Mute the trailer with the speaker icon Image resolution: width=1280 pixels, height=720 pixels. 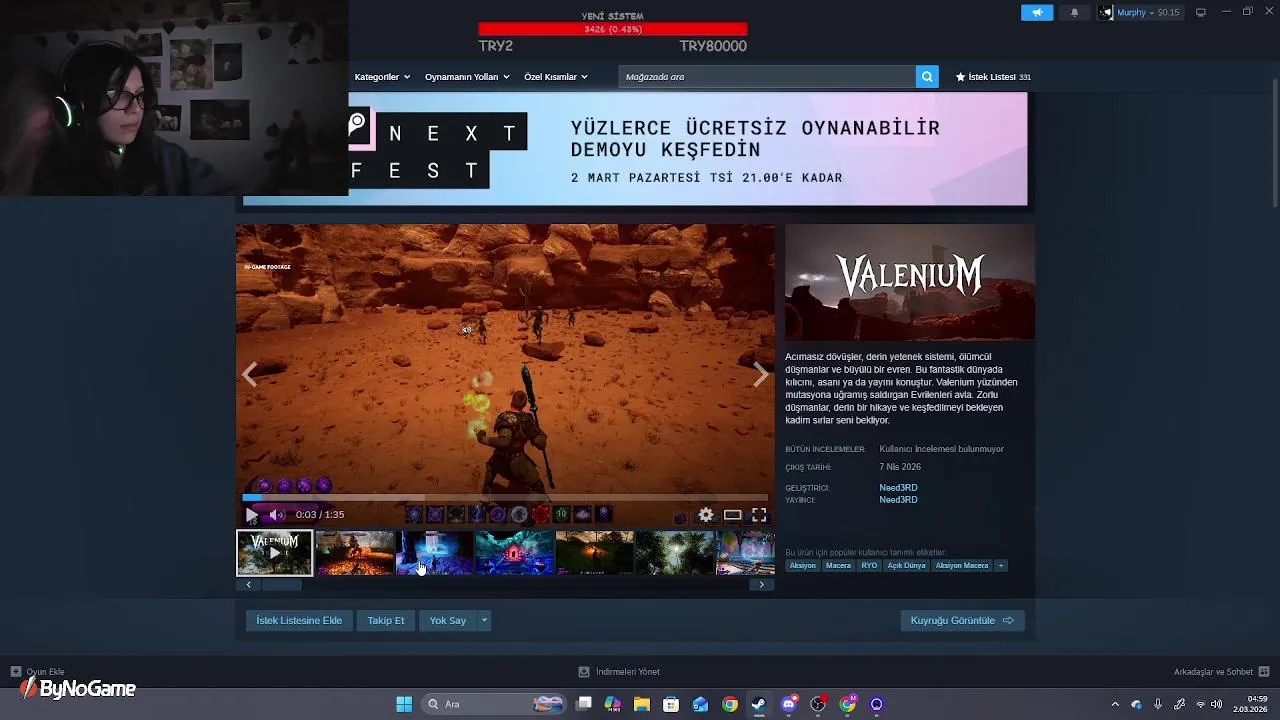click(x=277, y=515)
